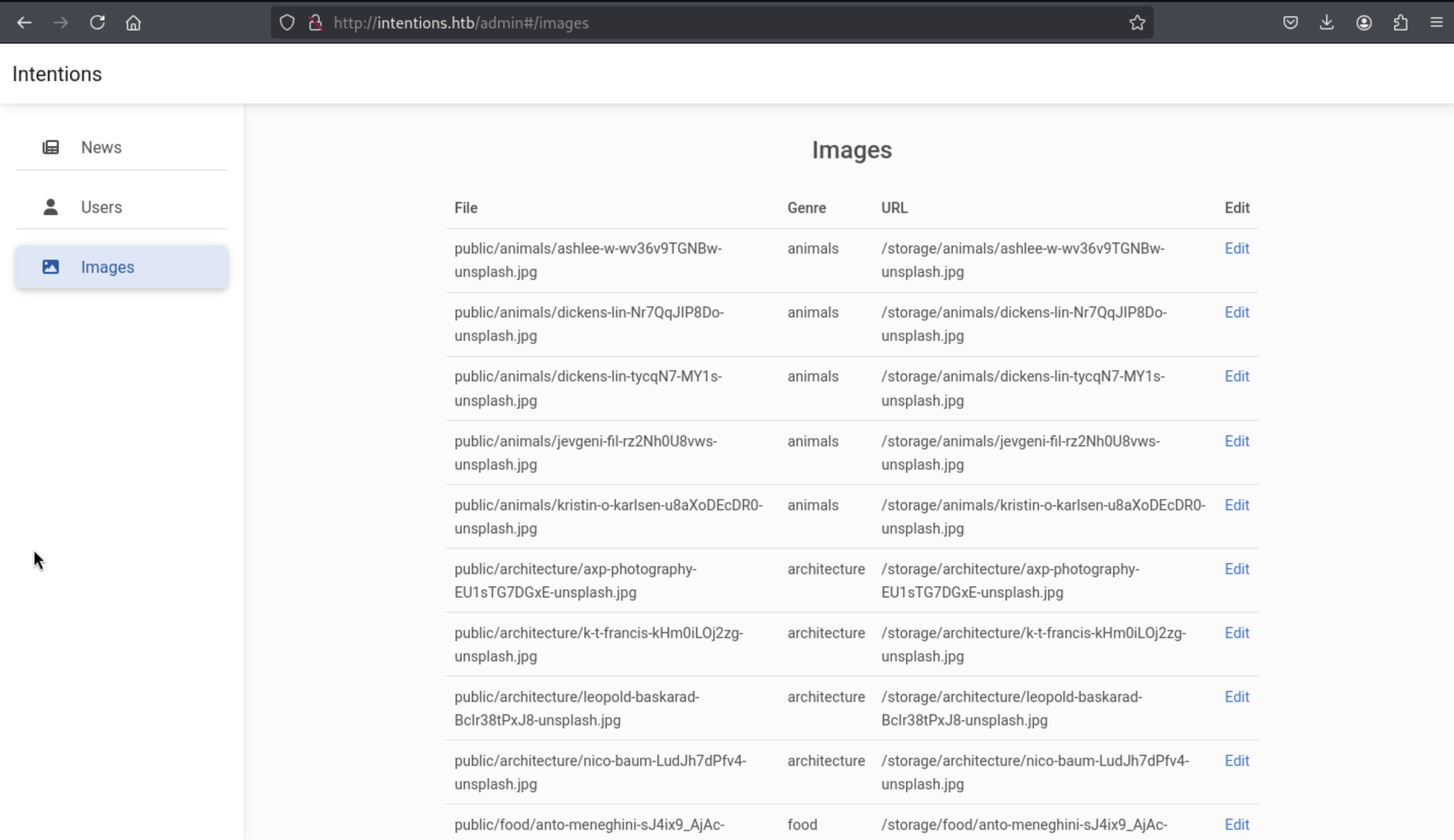Click the Save to Pocket icon
This screenshot has height=840, width=1454.
1290,22
